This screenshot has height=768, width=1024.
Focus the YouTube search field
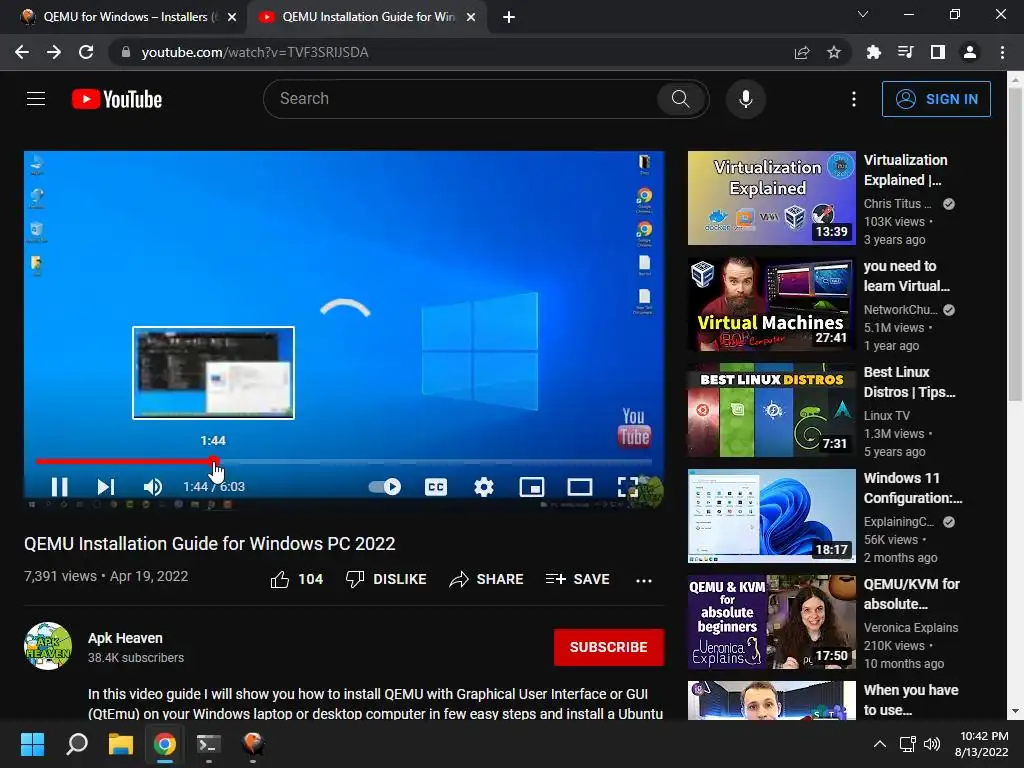460,99
